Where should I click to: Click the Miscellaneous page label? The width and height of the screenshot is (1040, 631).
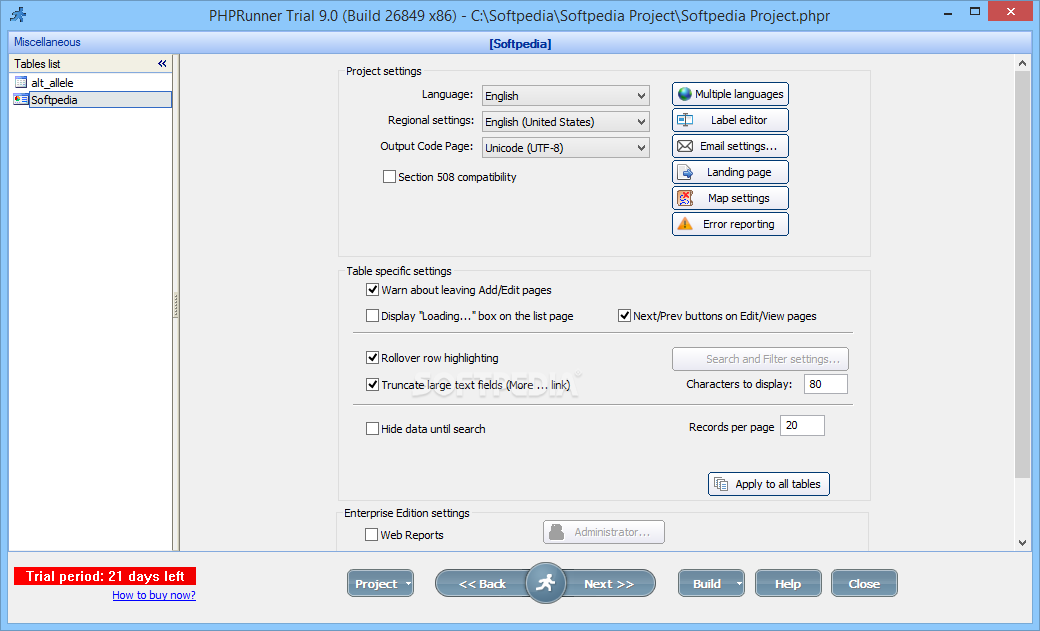tap(47, 42)
